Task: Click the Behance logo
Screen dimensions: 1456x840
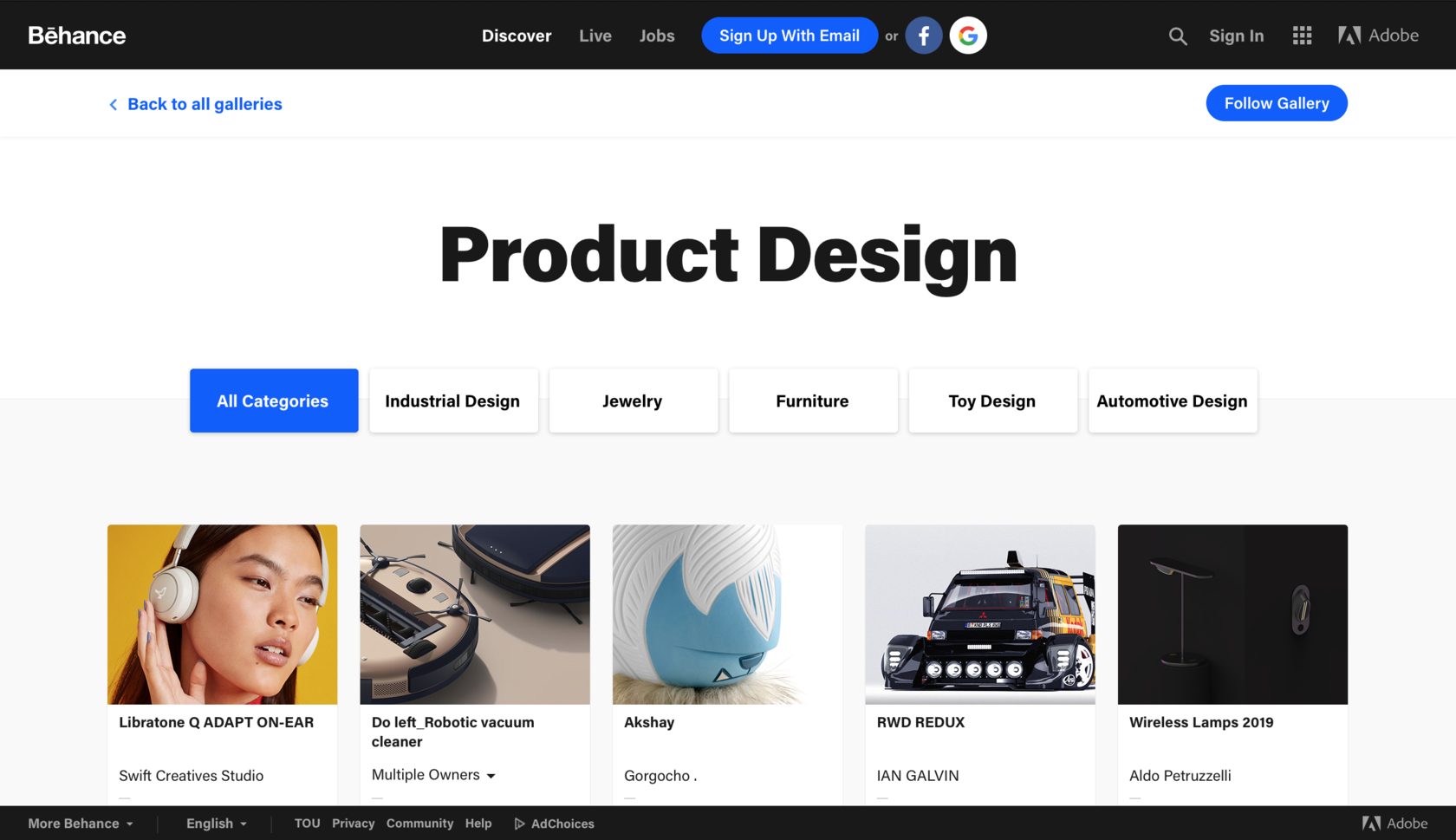Action: tap(77, 36)
